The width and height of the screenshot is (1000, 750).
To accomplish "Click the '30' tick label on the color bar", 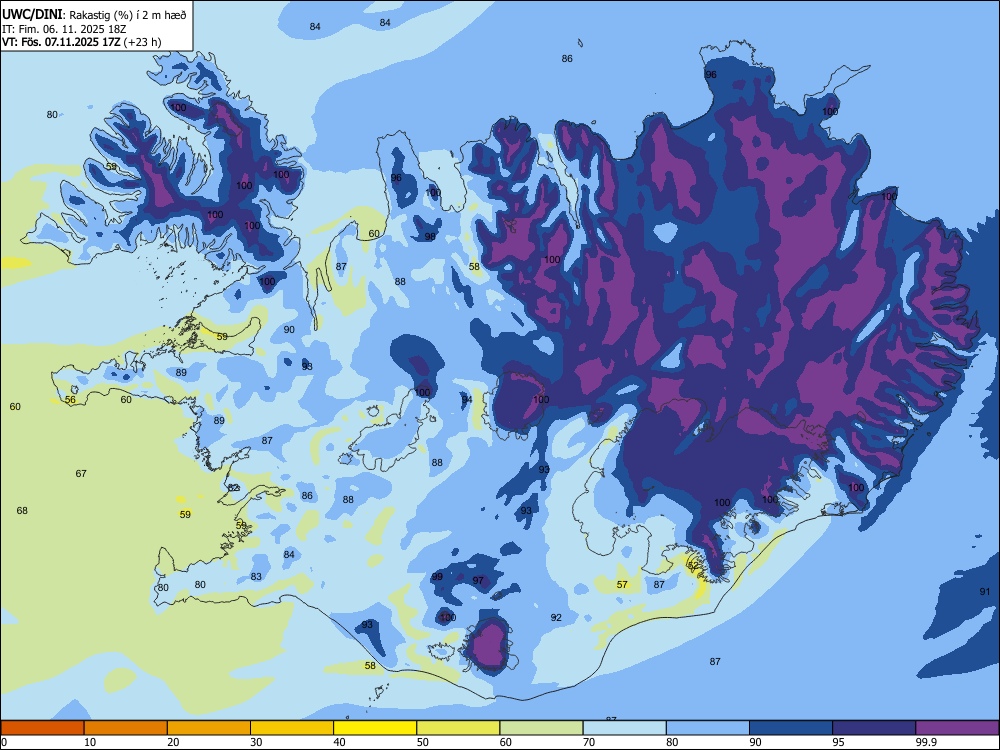I will click(256, 742).
